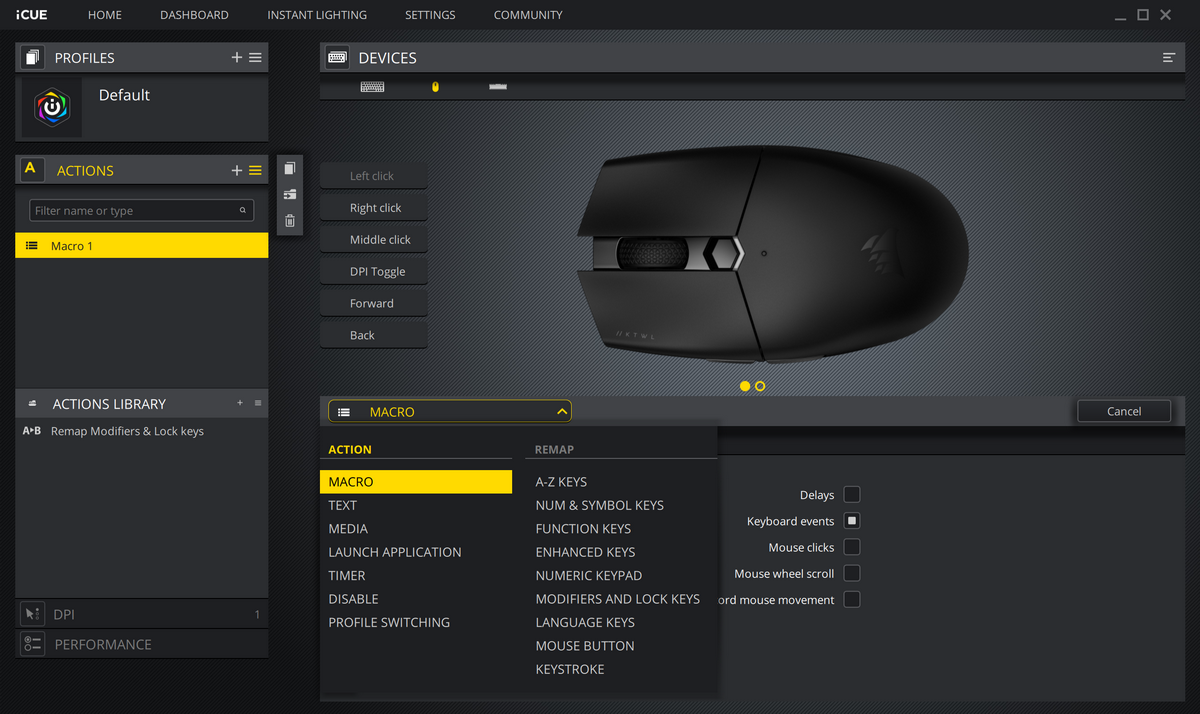The width and height of the screenshot is (1200, 714).
Task: Choose PROFILE SWITCHING action type
Action: pos(389,622)
